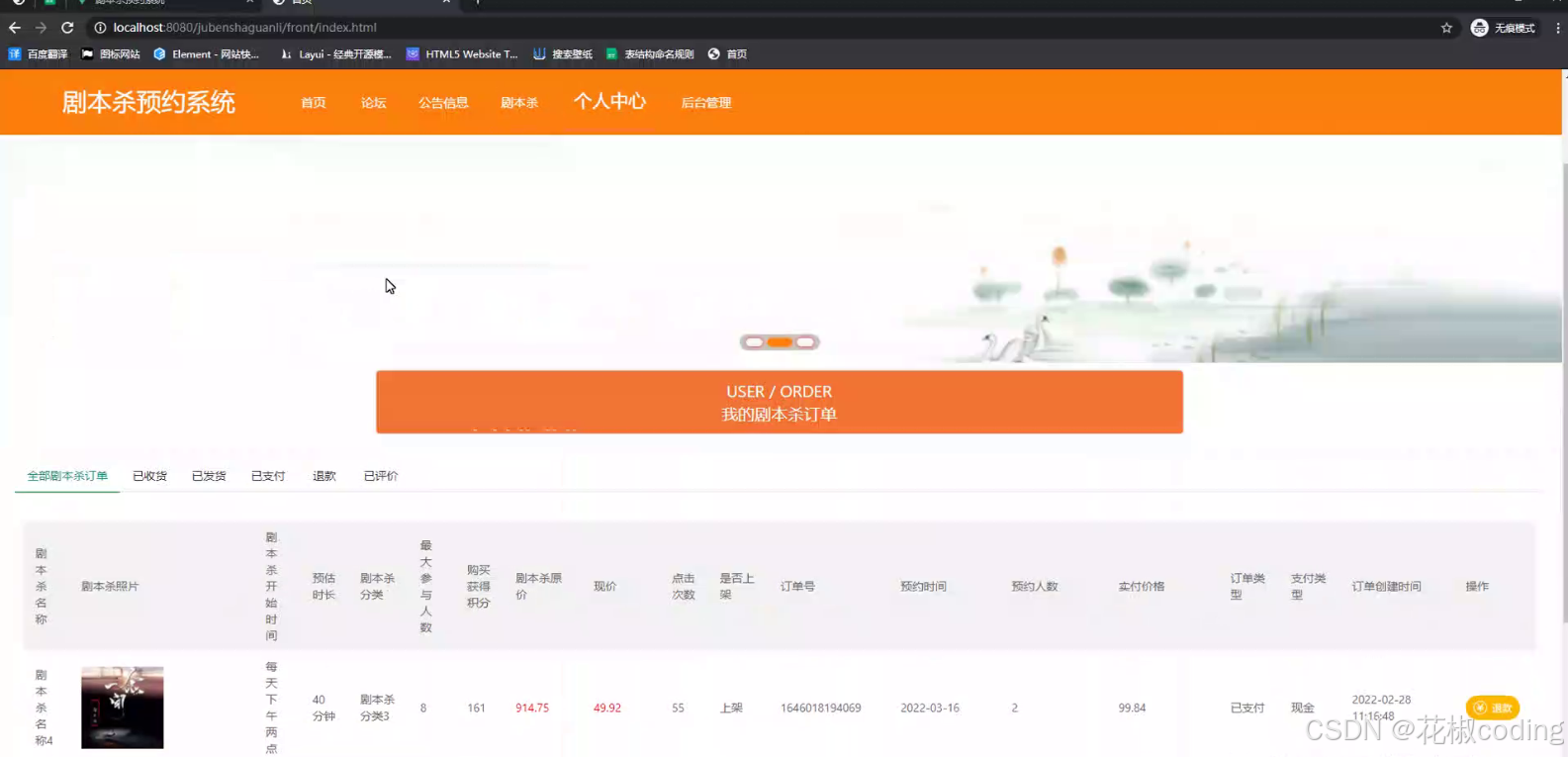The height and width of the screenshot is (757, 1568).
Task: Switch to the 已发货 tab
Action: tap(209, 476)
